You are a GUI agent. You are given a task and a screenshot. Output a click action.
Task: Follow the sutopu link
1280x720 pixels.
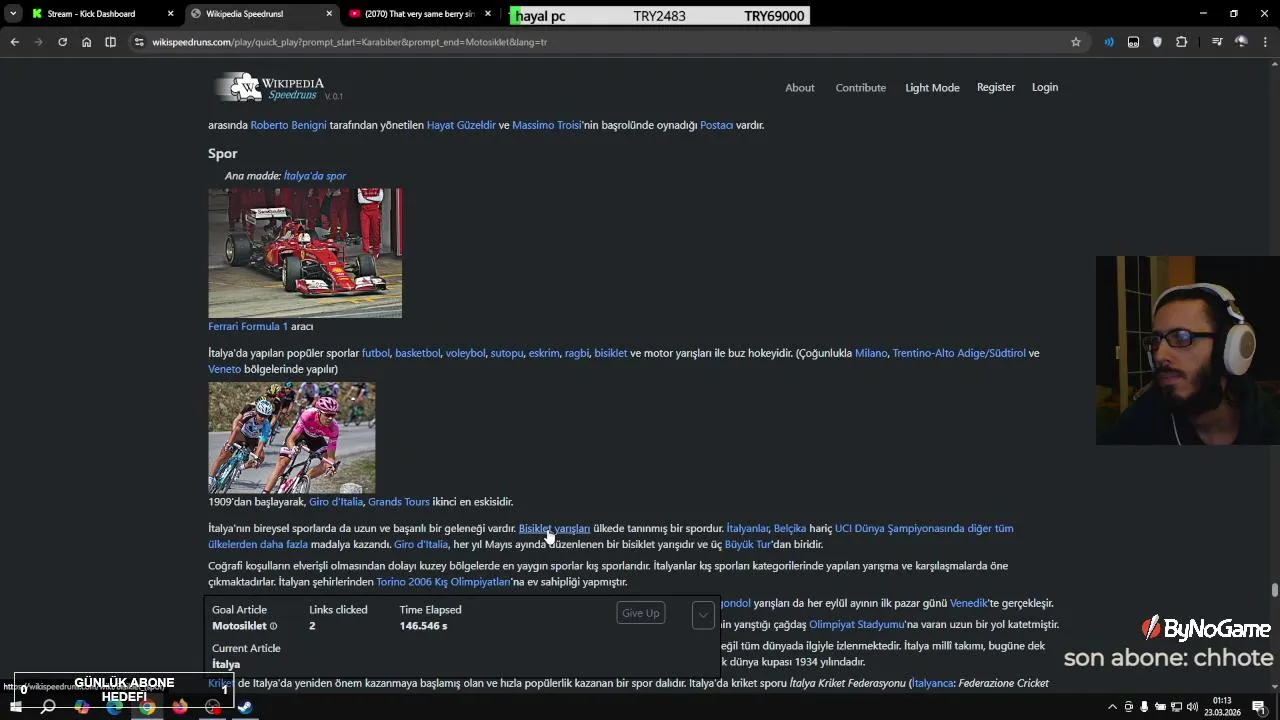[x=507, y=353]
